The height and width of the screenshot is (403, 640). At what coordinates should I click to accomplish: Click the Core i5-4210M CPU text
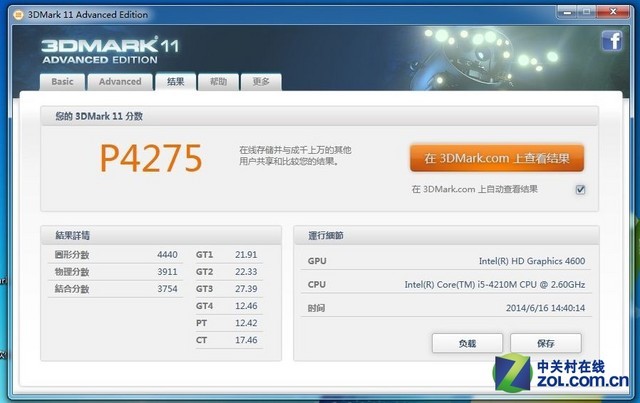click(x=495, y=285)
